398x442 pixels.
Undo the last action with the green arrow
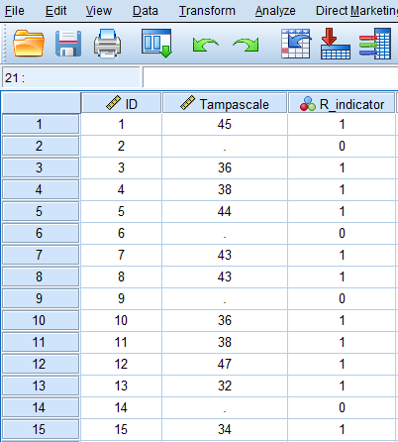coord(205,45)
